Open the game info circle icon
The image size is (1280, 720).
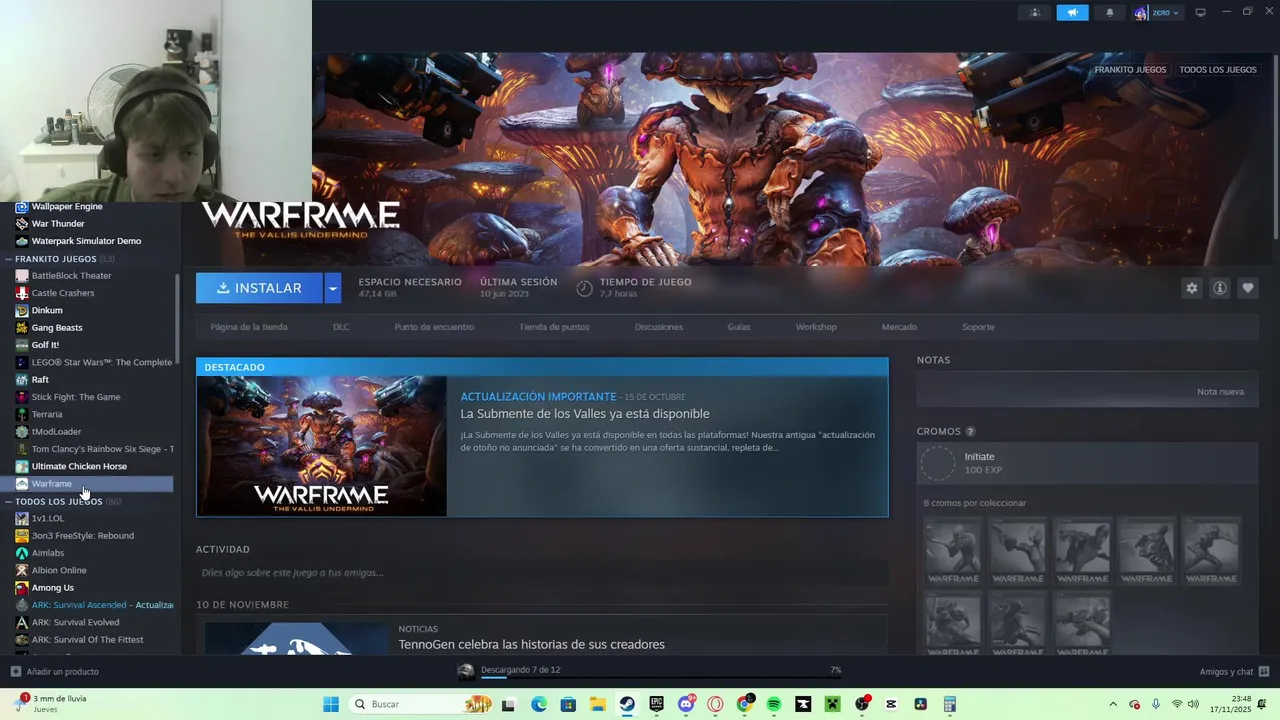(x=1219, y=288)
